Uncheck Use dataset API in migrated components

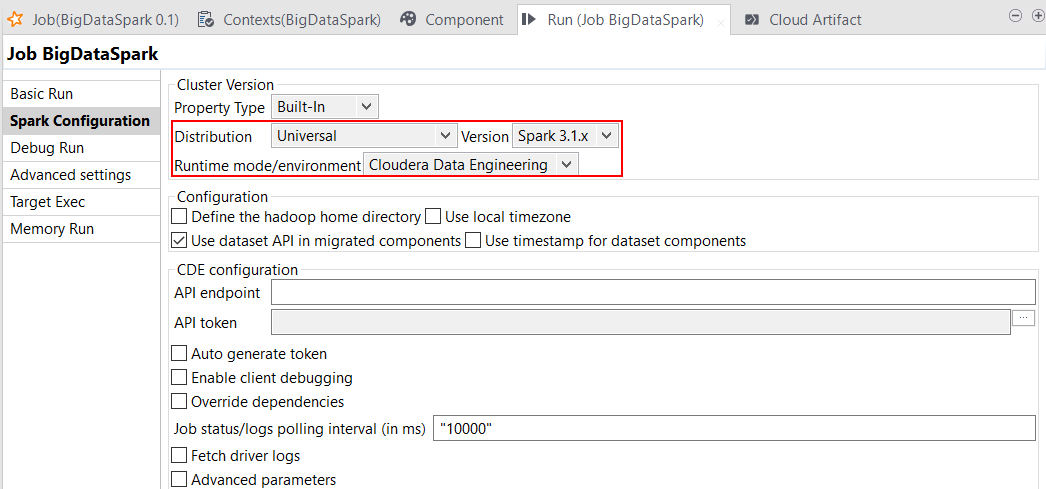(x=180, y=240)
